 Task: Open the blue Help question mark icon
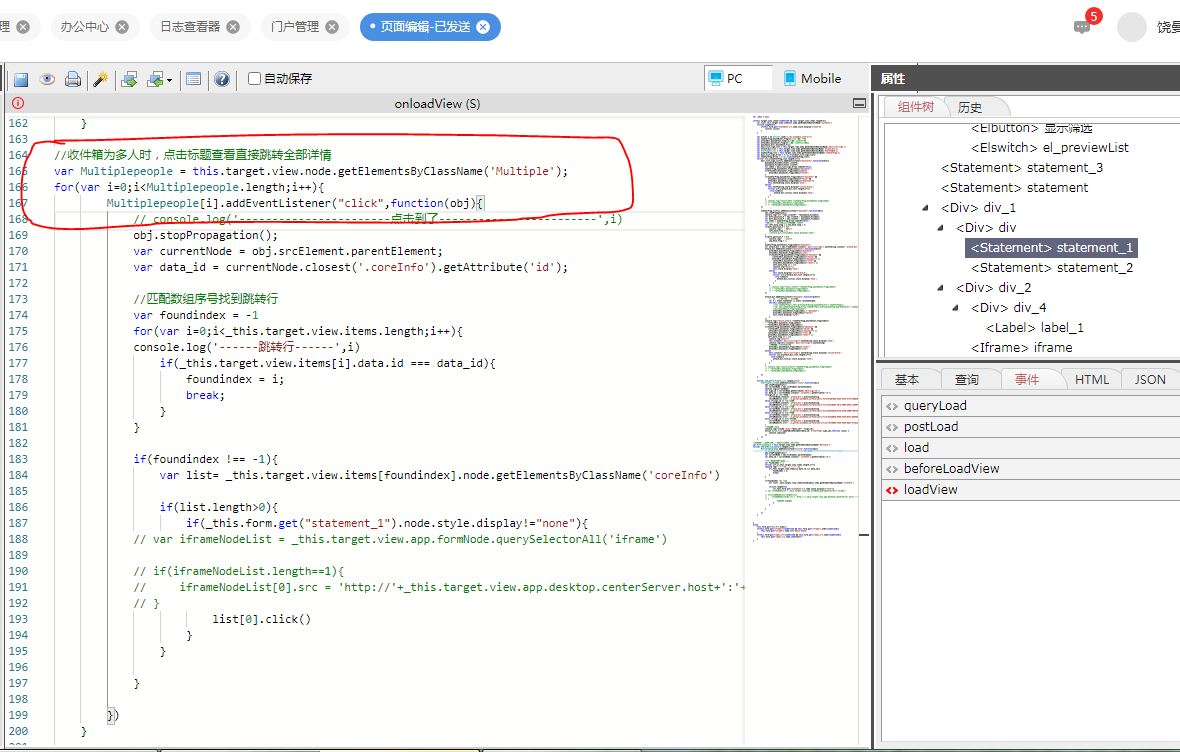click(221, 79)
